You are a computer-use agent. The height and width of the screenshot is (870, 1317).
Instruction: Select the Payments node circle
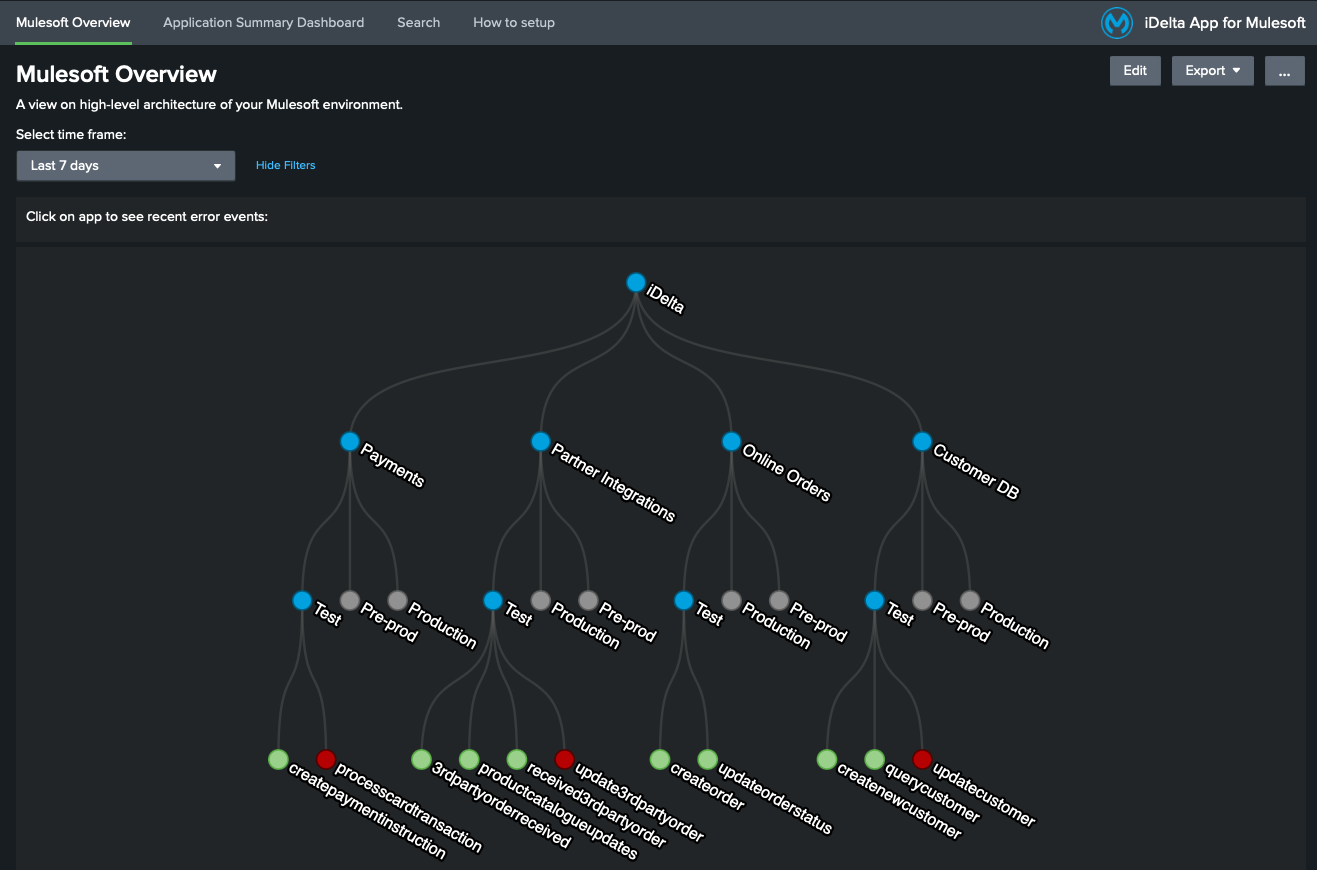click(349, 441)
